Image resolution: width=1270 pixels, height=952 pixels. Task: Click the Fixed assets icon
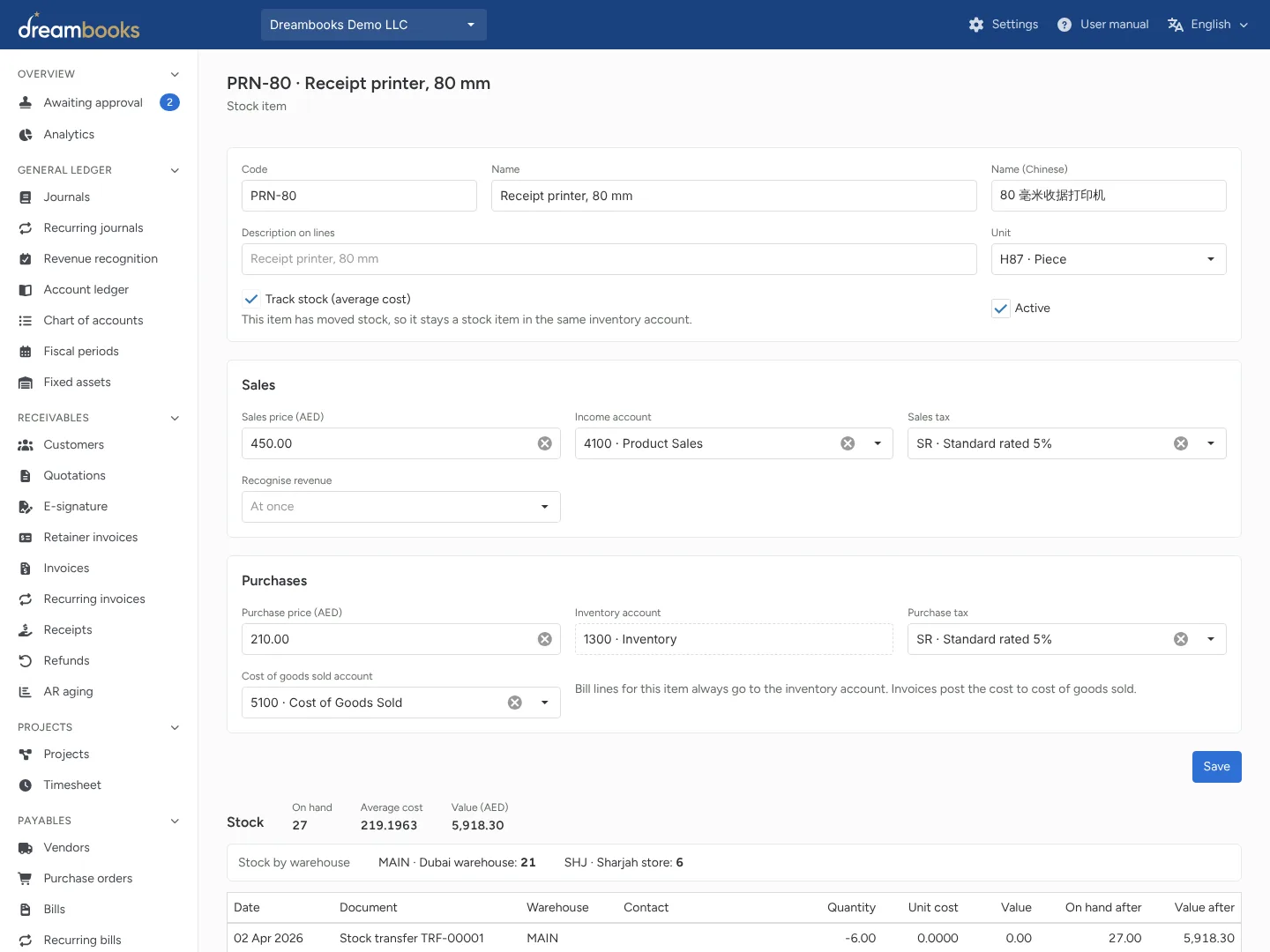tap(26, 383)
